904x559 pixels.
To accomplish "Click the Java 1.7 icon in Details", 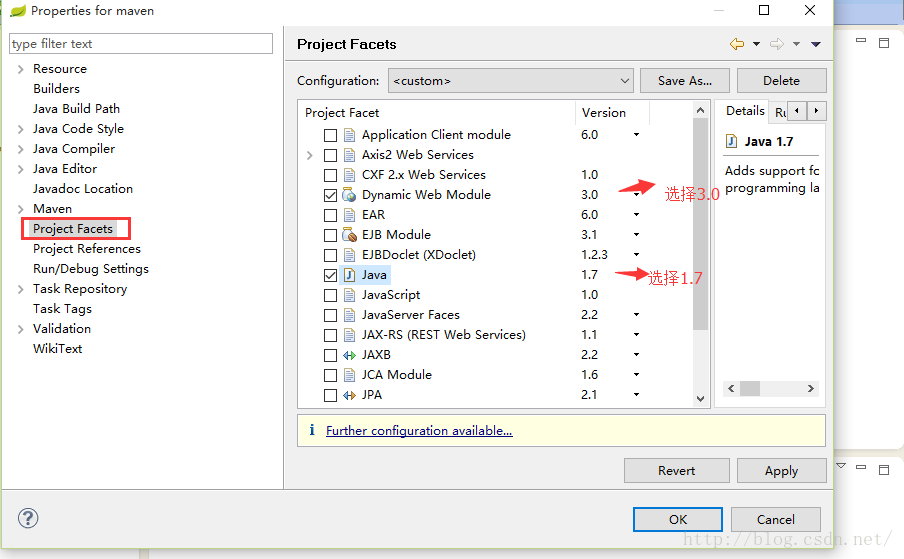I will pyautogui.click(x=731, y=141).
